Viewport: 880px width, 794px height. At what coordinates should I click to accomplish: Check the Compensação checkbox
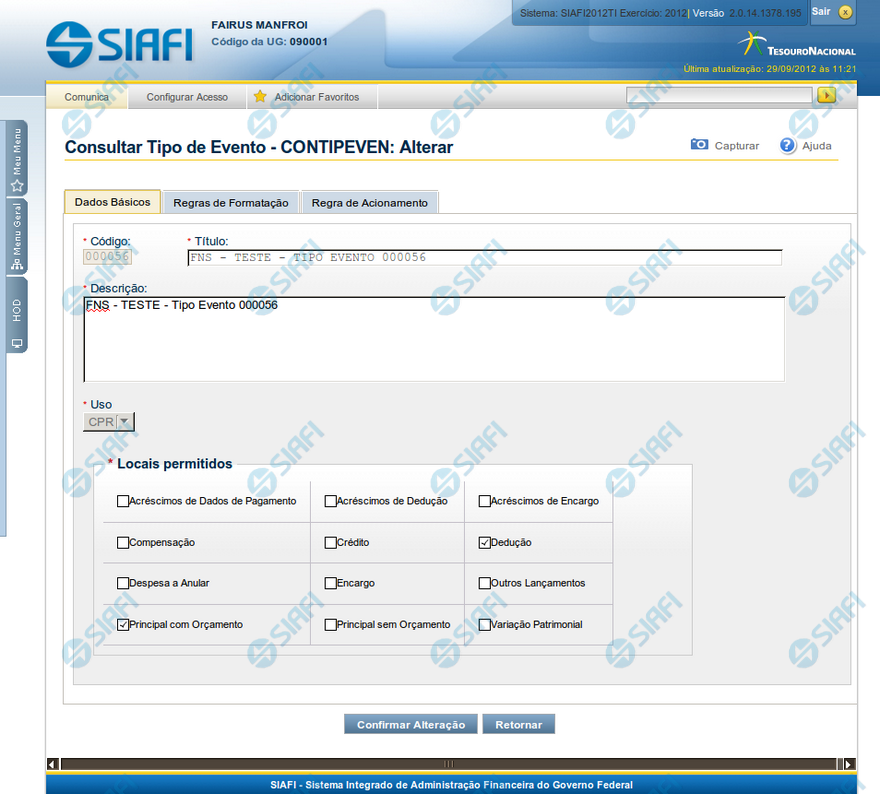123,543
